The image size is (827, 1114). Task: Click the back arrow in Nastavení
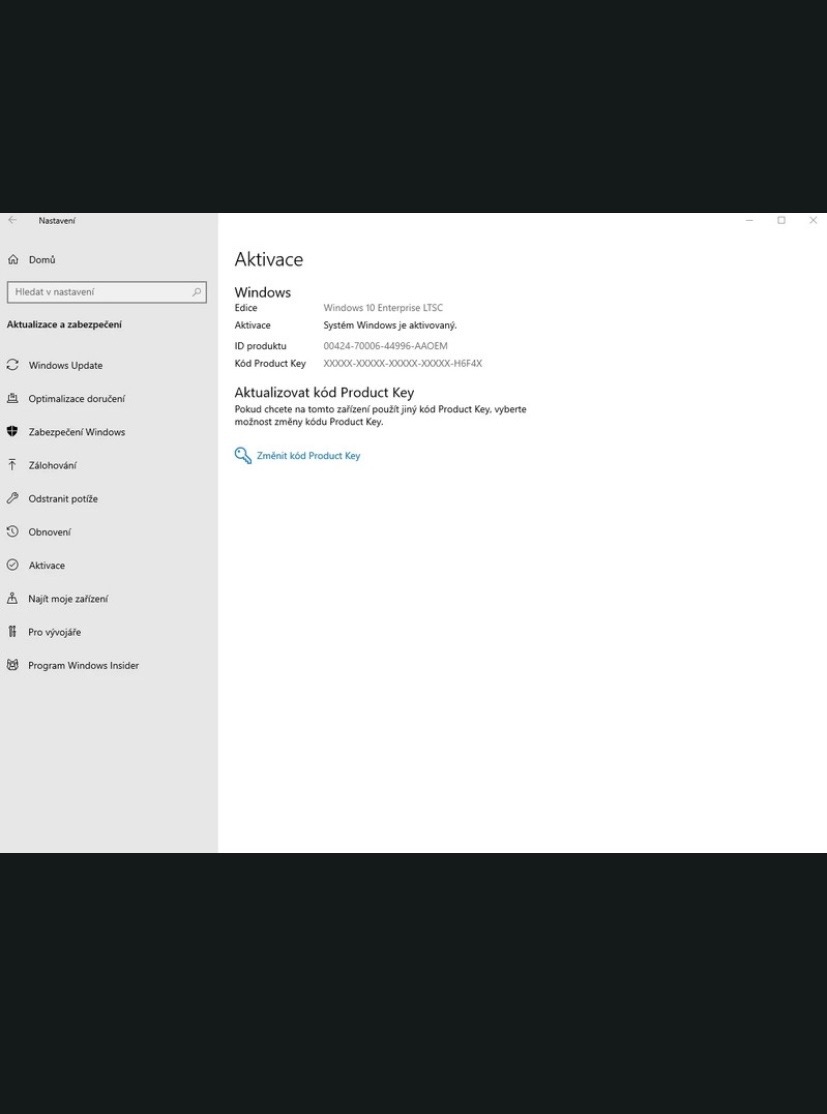coord(12,220)
